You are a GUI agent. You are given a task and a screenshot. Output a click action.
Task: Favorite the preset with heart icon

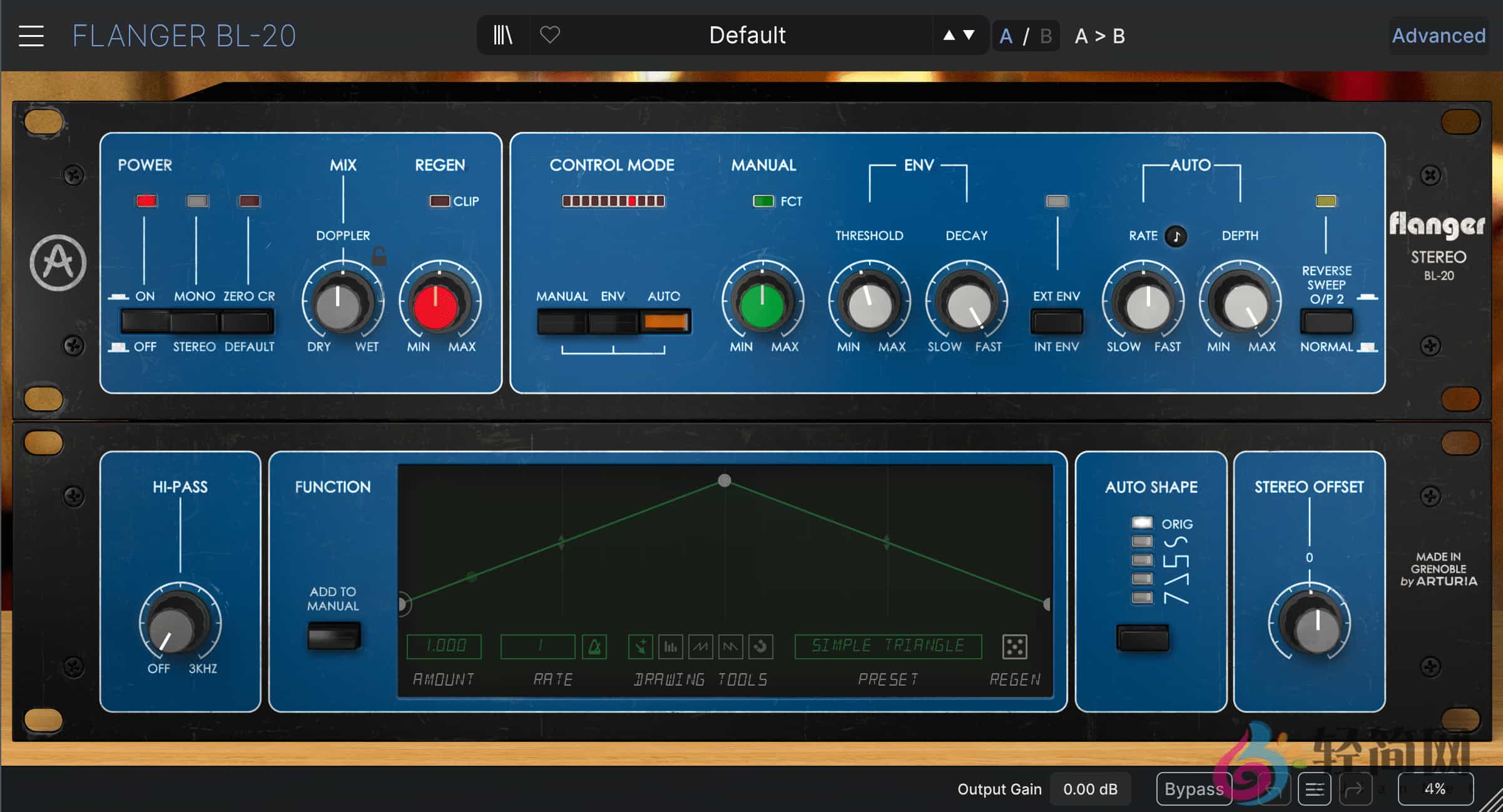(549, 35)
